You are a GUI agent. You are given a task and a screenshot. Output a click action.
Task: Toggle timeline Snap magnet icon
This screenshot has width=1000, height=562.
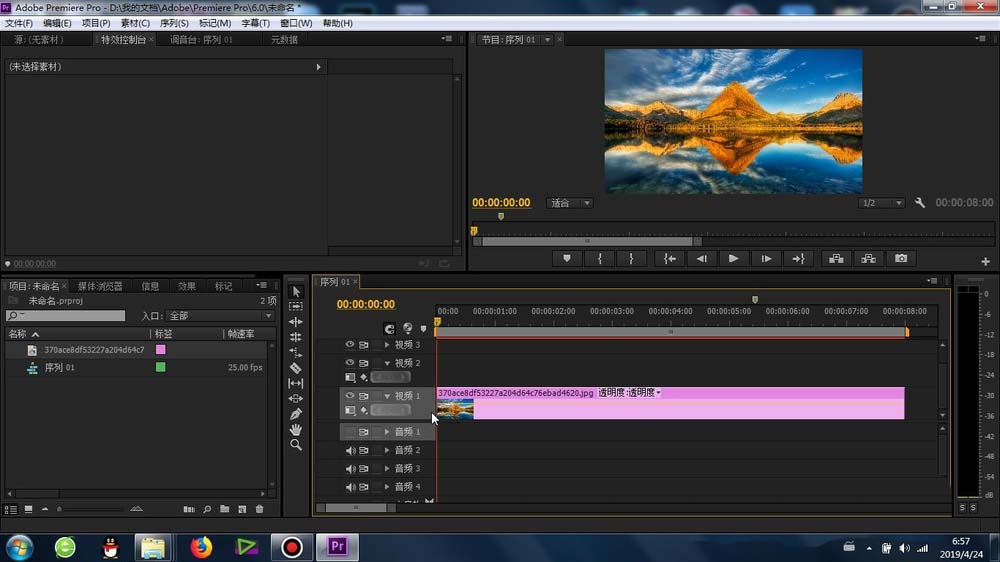click(390, 329)
